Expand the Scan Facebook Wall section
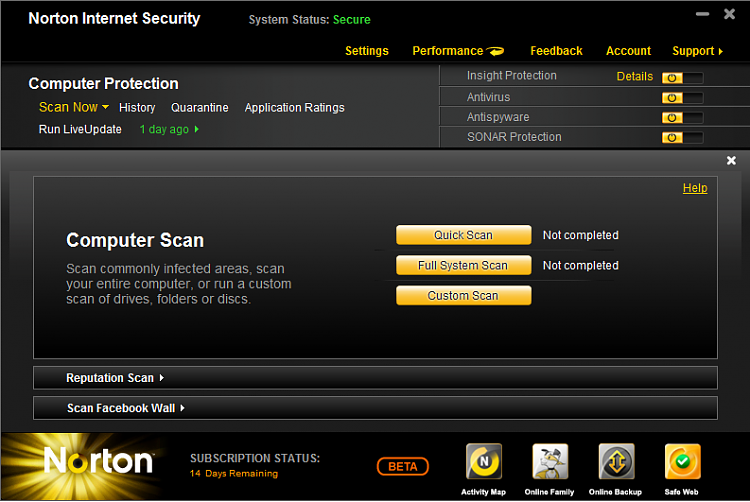Image resolution: width=750 pixels, height=502 pixels. [375, 408]
